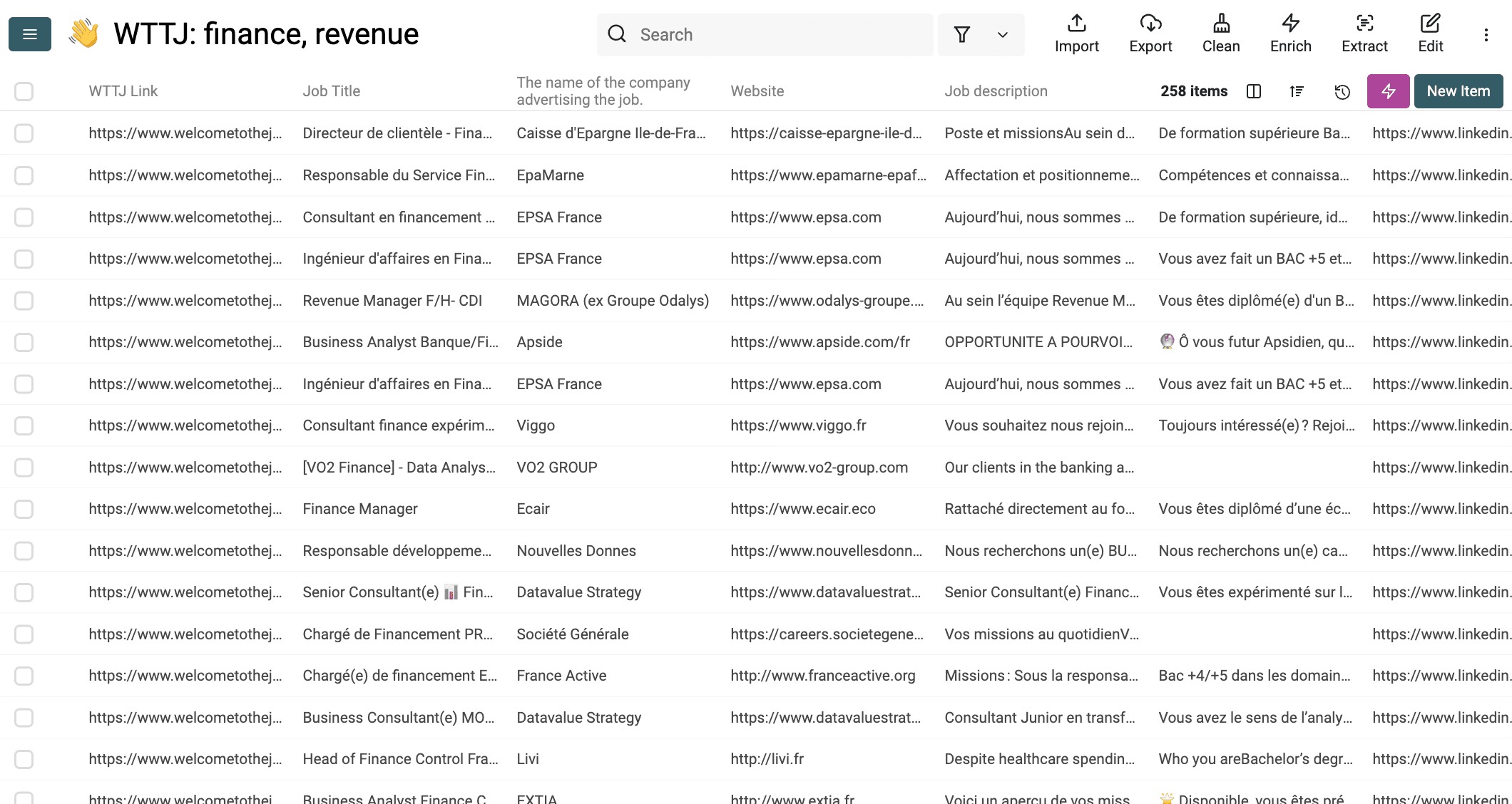
Task: Click the WTTJ Link column header
Action: tap(123, 91)
